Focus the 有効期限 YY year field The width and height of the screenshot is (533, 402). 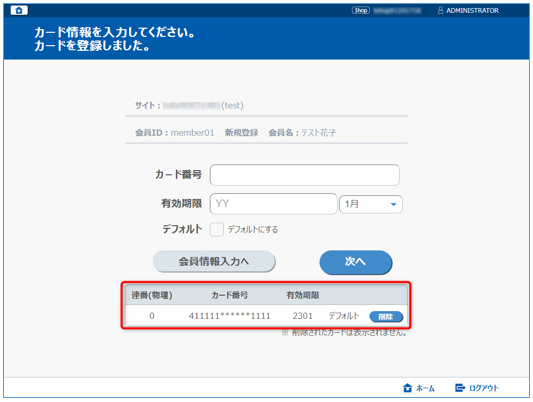pyautogui.click(x=273, y=204)
